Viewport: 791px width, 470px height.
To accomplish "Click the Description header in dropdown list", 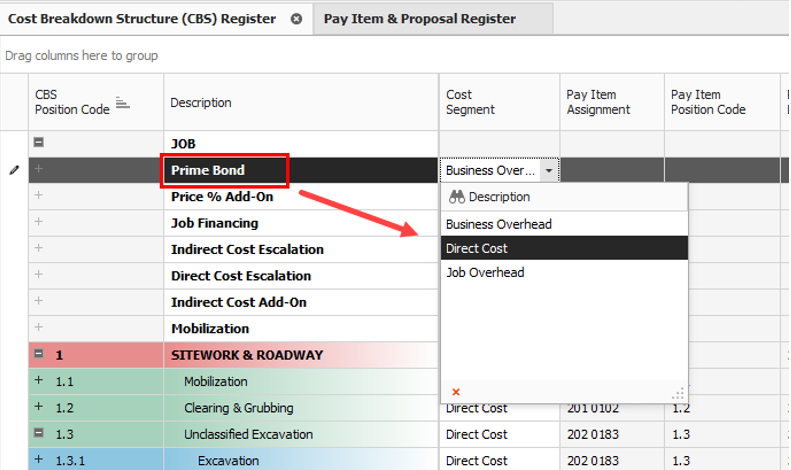I will coord(564,197).
